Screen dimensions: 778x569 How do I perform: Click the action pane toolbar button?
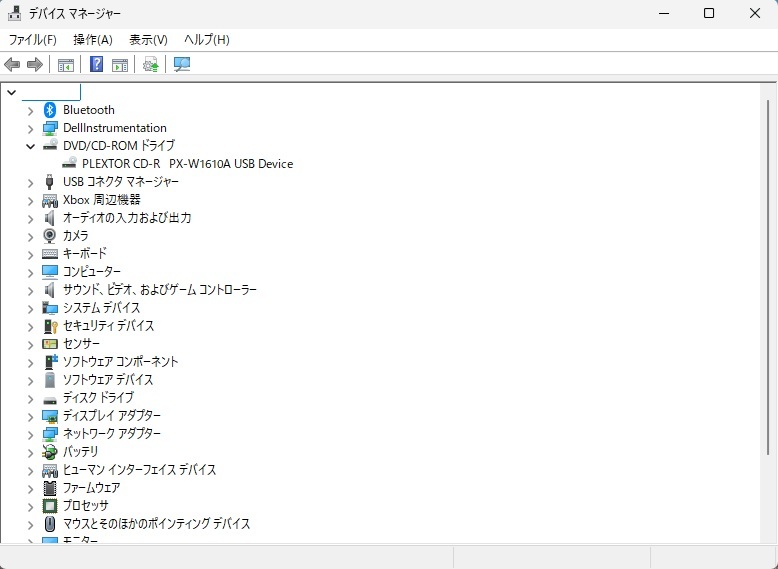pos(120,64)
